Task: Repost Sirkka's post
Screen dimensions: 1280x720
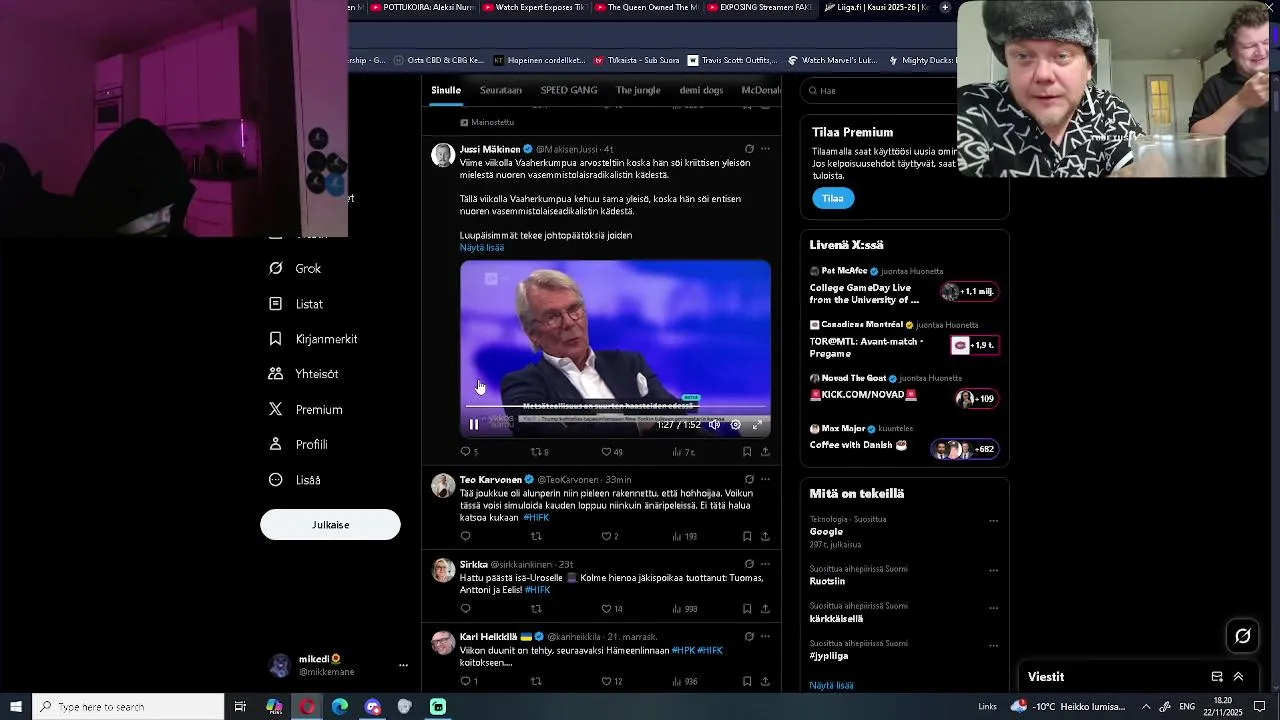Action: [x=536, y=609]
